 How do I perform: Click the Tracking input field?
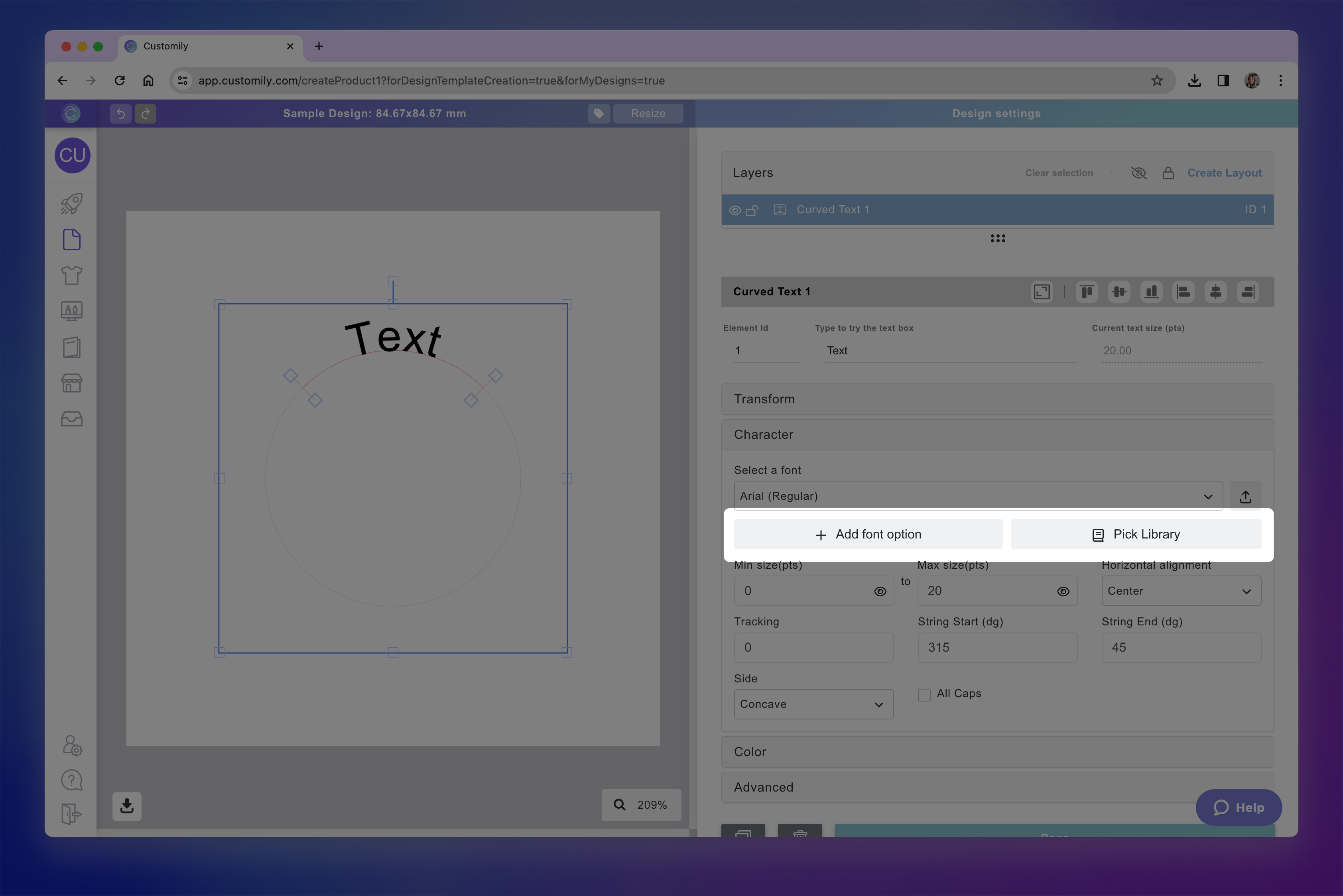(x=813, y=647)
